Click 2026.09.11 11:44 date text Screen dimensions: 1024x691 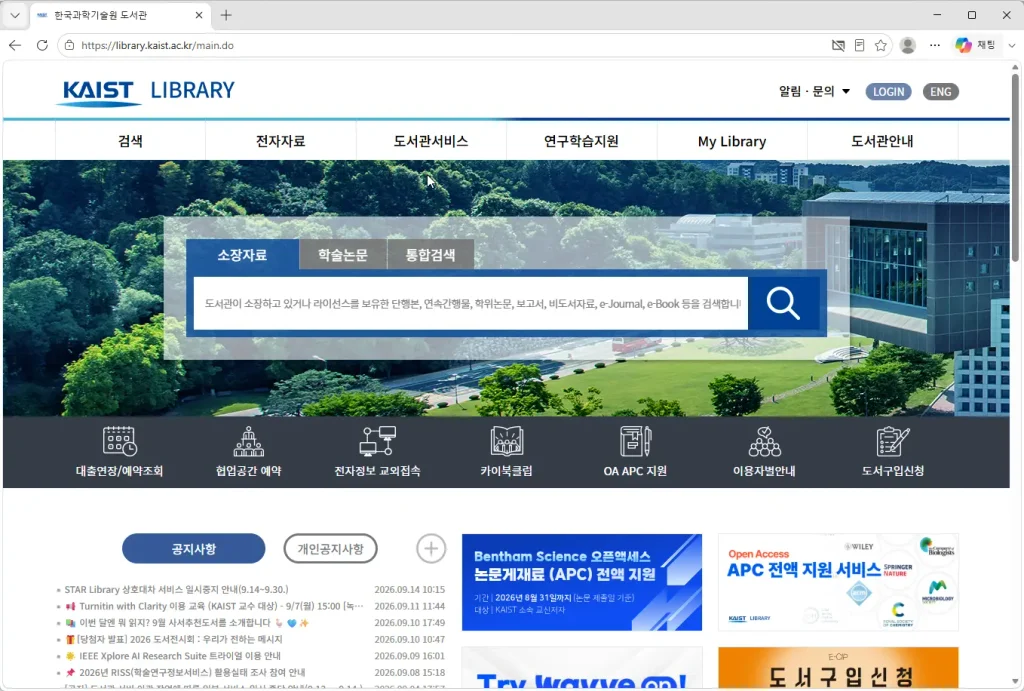[x=409, y=606]
